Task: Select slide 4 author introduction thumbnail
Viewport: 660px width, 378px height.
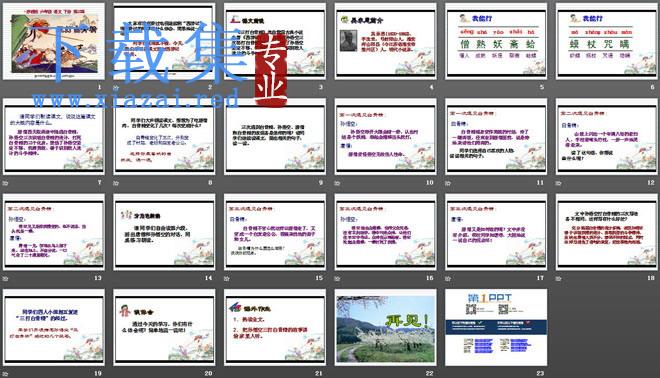Action: pyautogui.click(x=386, y=42)
